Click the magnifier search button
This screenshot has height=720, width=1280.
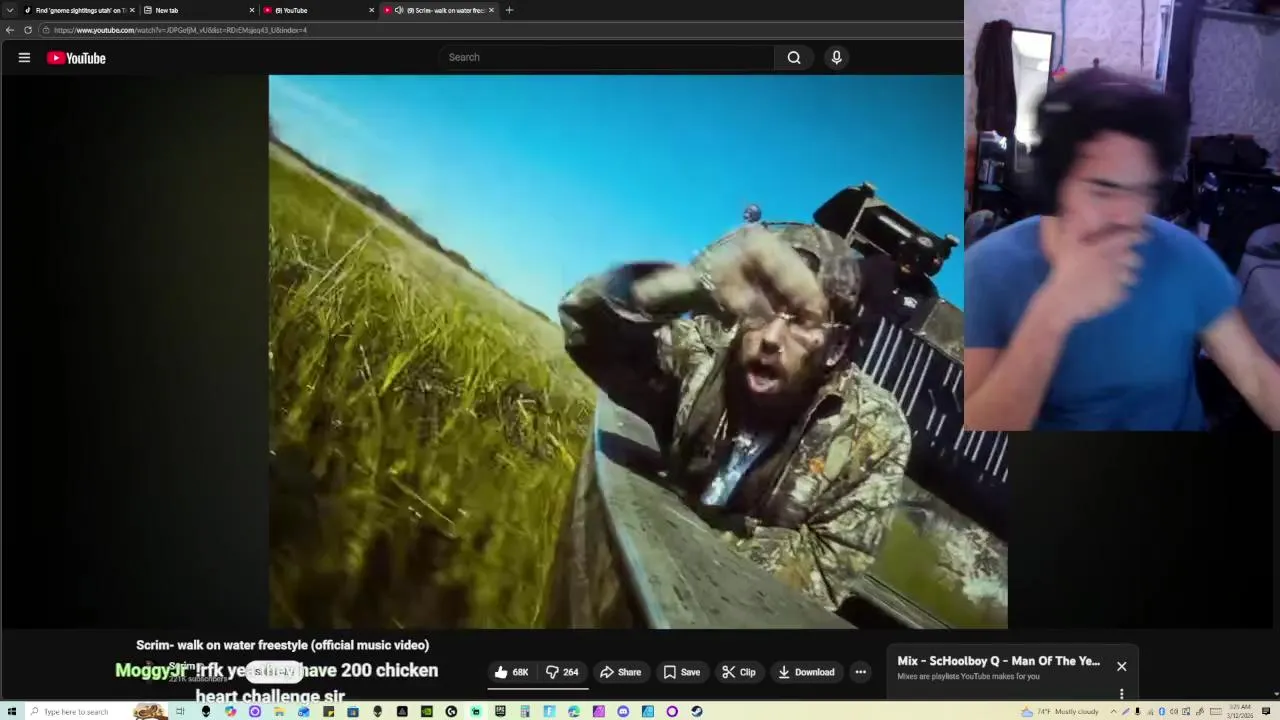coord(794,57)
